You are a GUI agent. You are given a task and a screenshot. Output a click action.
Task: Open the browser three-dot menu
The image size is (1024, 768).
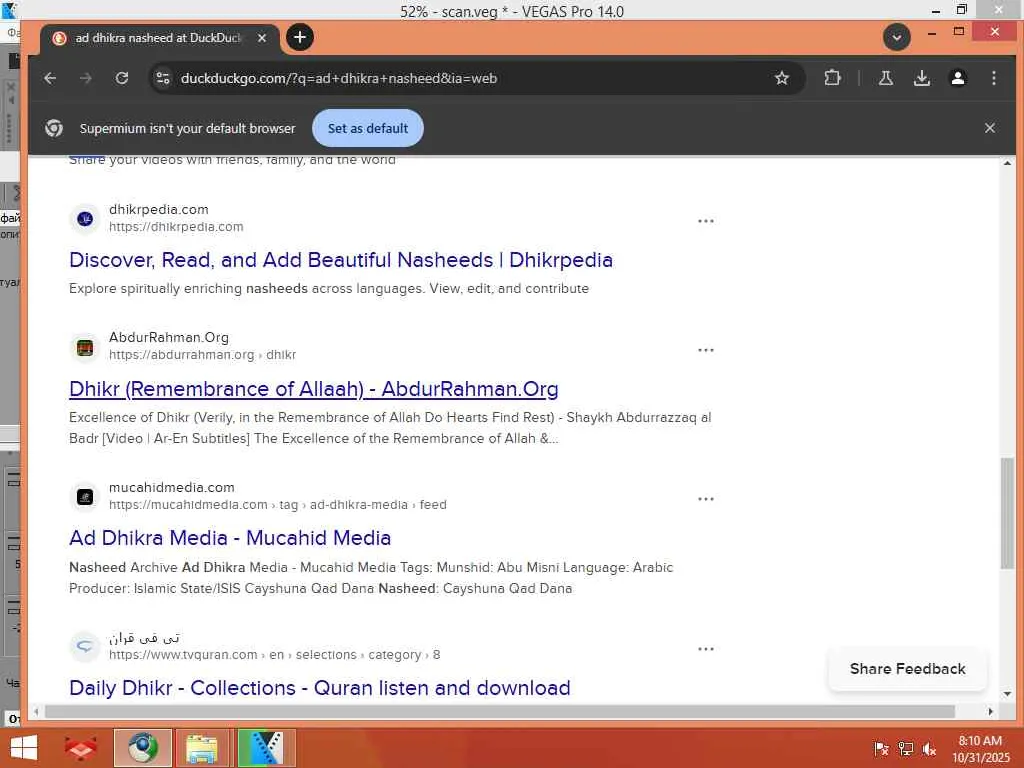[x=993, y=78]
